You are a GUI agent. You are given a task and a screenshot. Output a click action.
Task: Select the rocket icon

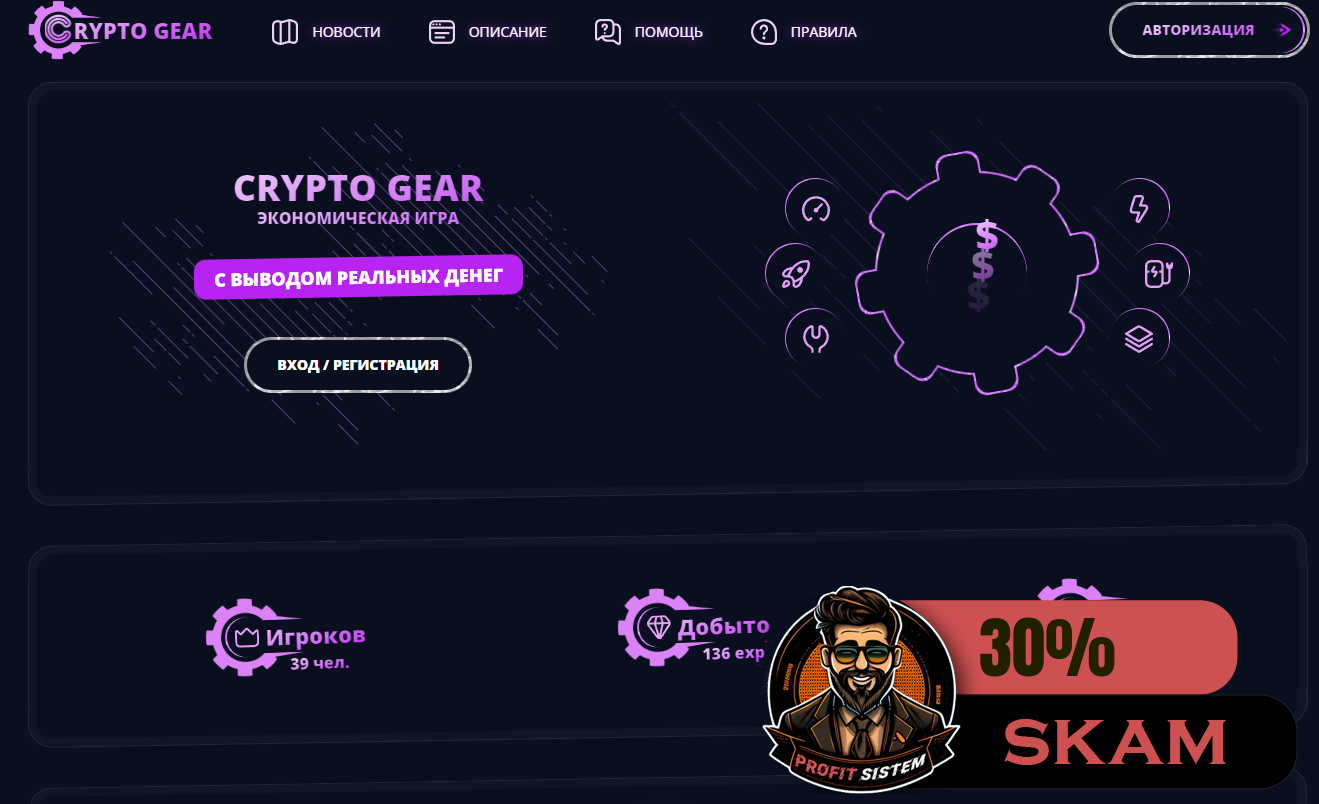pos(795,273)
